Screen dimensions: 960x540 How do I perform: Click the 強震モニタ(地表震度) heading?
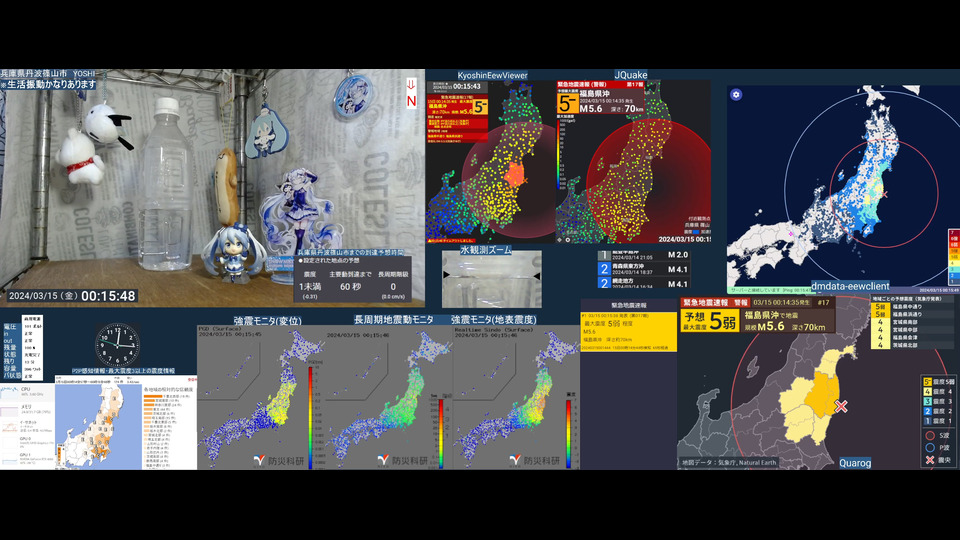[493, 320]
